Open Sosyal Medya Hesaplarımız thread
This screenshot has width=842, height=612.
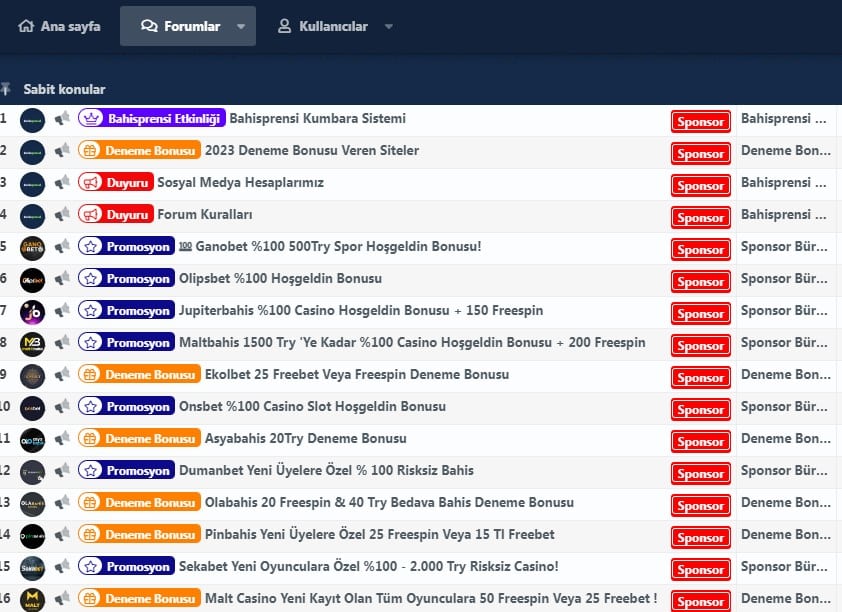240,183
